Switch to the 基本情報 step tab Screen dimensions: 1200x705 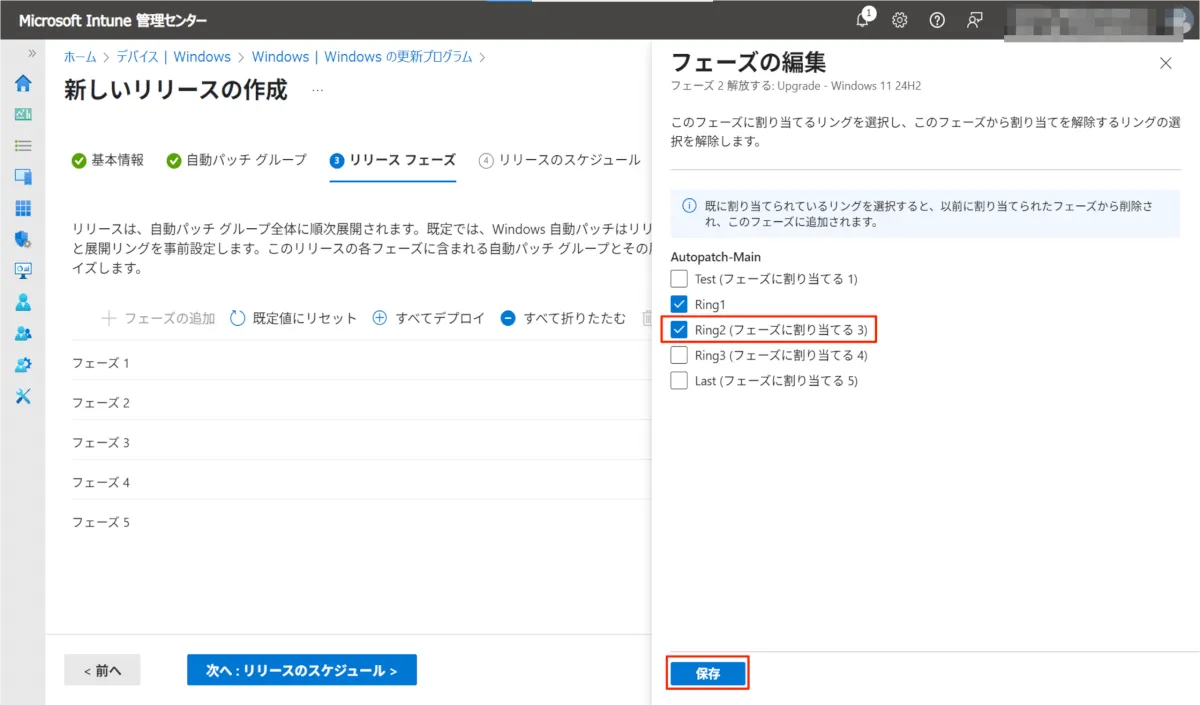[x=108, y=160]
